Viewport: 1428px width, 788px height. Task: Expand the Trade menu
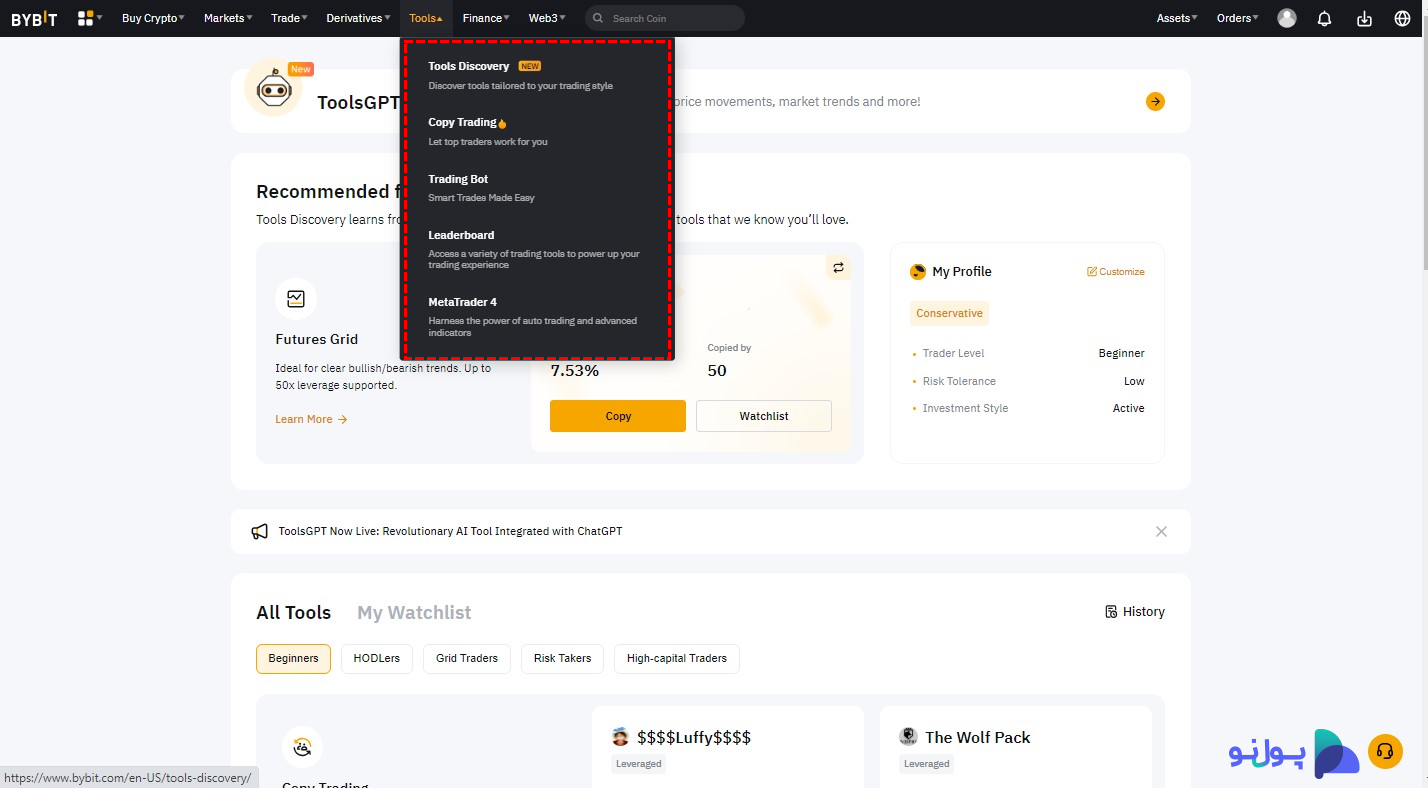click(289, 18)
